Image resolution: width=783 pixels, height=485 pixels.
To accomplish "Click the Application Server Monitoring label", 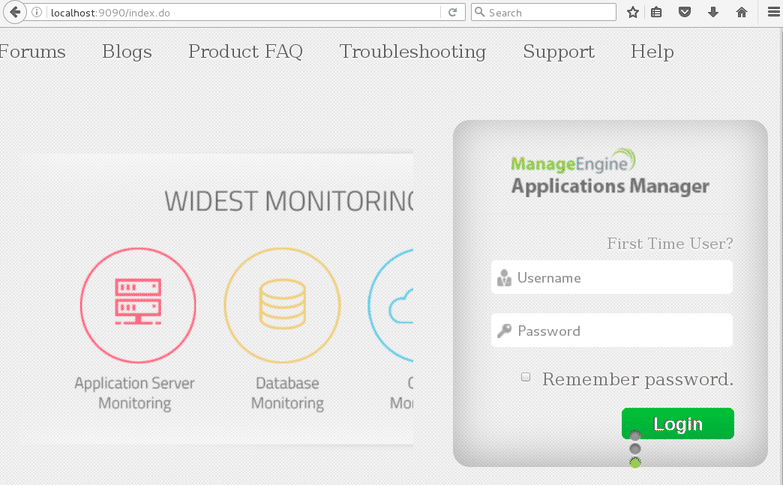I will click(x=134, y=393).
